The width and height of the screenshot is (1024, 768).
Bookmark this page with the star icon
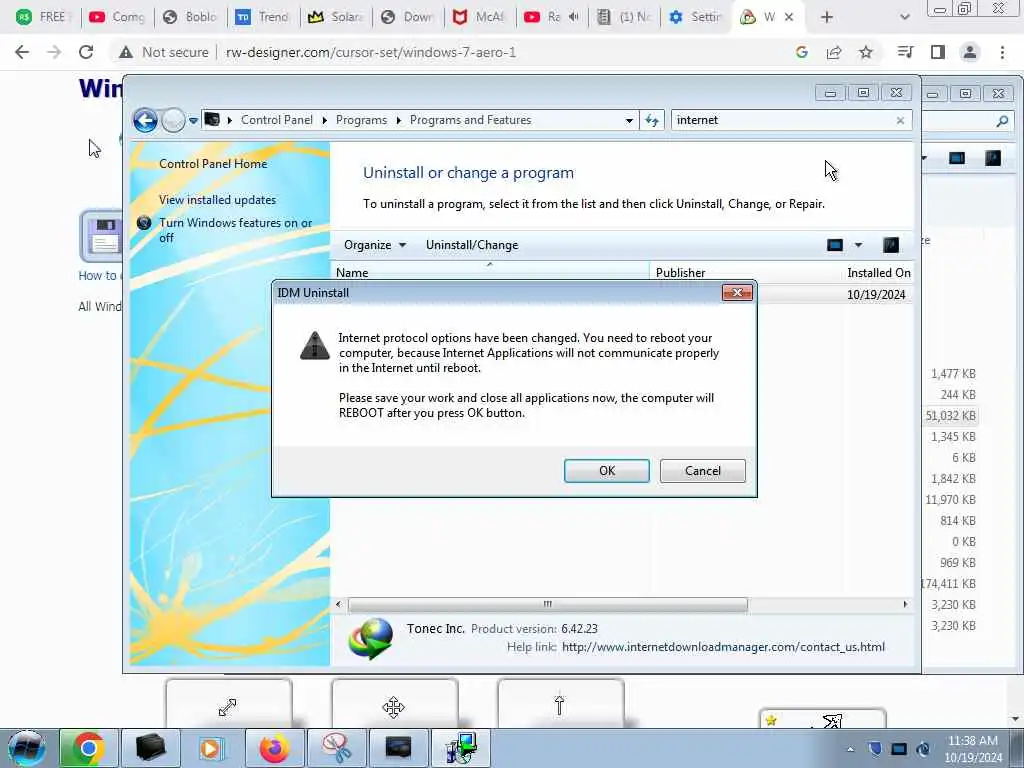pos(866,52)
